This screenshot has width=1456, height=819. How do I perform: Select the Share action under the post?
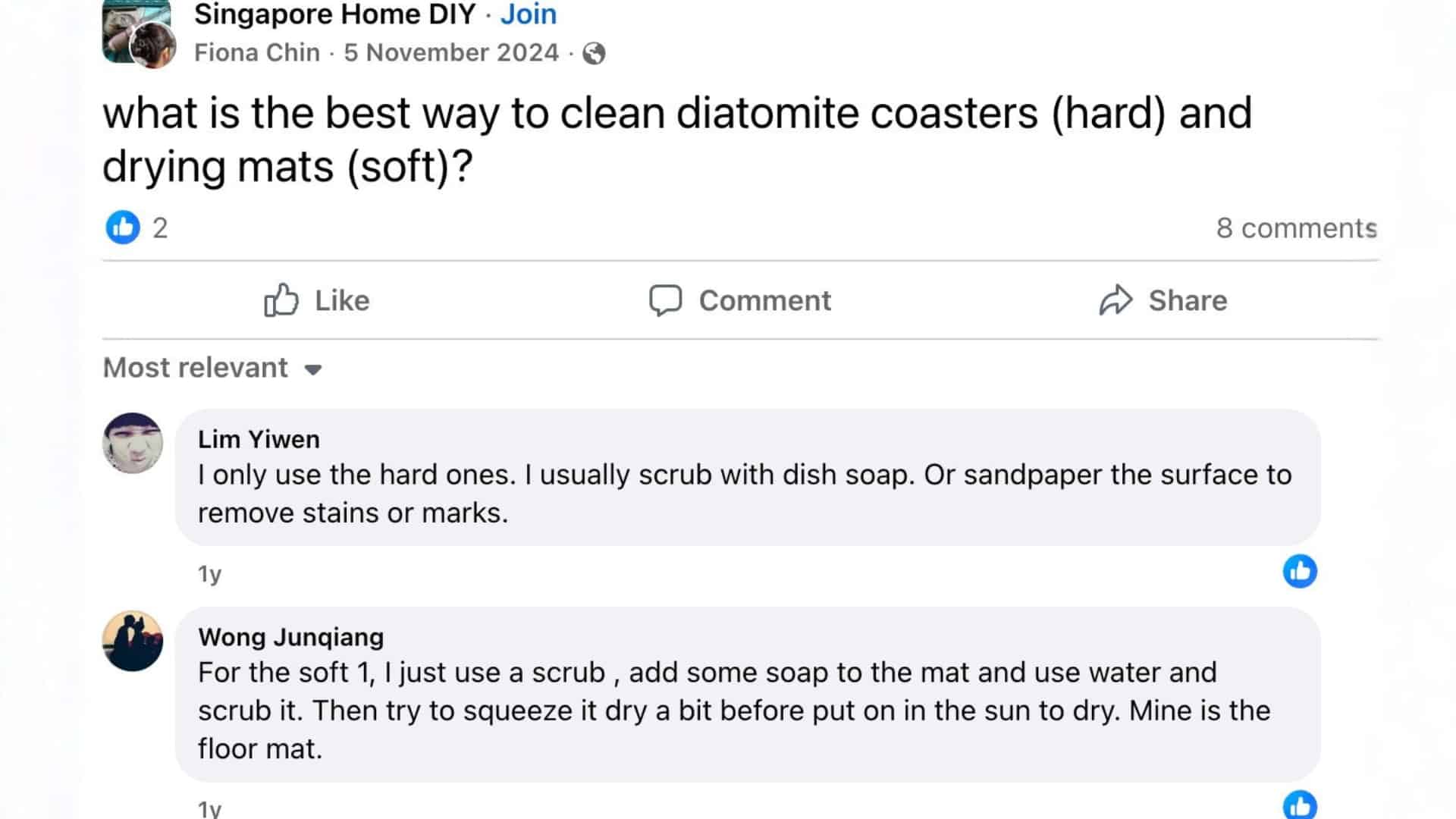click(x=1164, y=300)
